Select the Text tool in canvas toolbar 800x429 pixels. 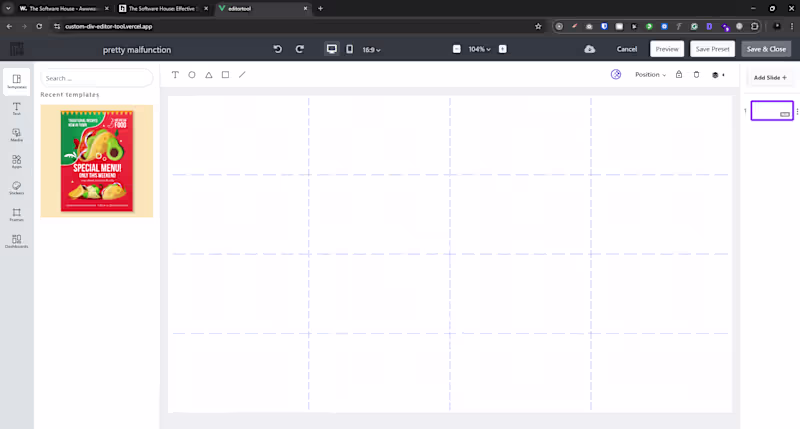(x=175, y=74)
